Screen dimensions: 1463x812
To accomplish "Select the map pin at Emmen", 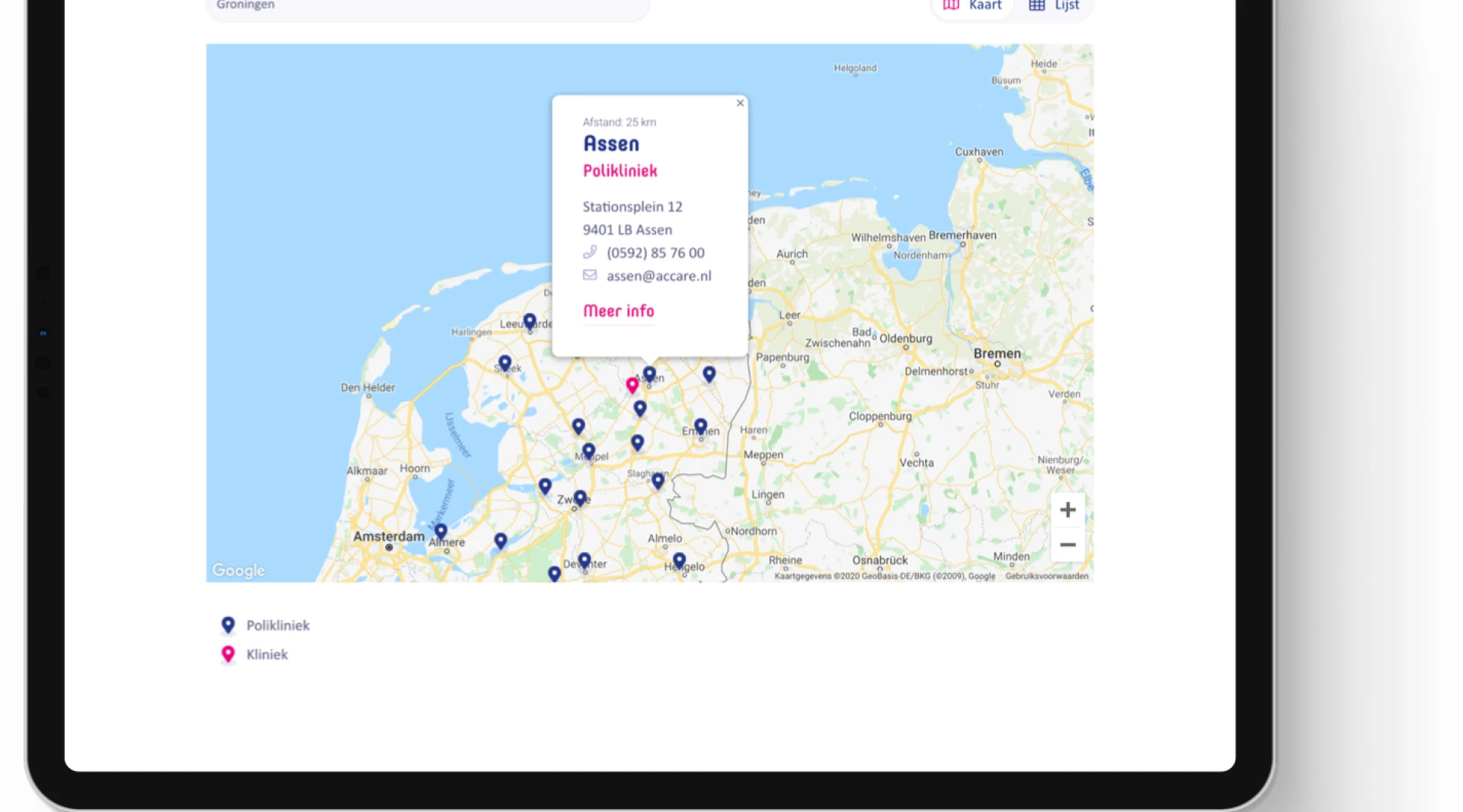I will (x=700, y=426).
